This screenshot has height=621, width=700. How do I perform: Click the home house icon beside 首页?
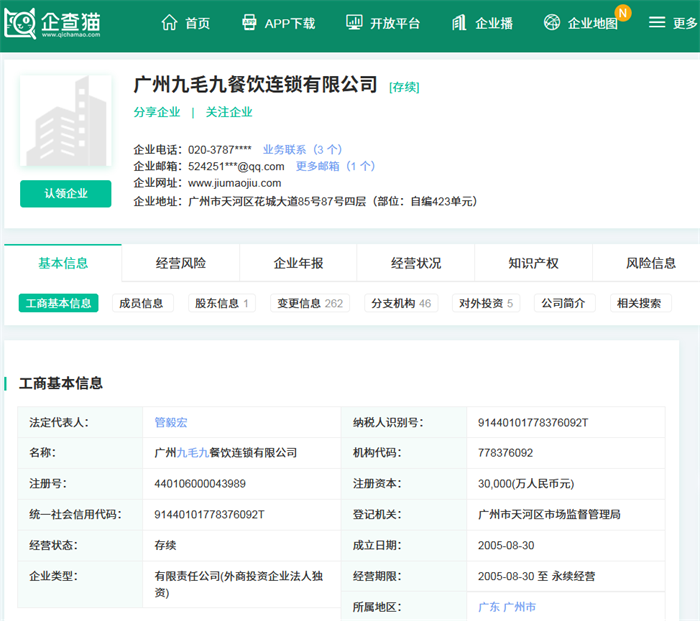pyautogui.click(x=169, y=22)
